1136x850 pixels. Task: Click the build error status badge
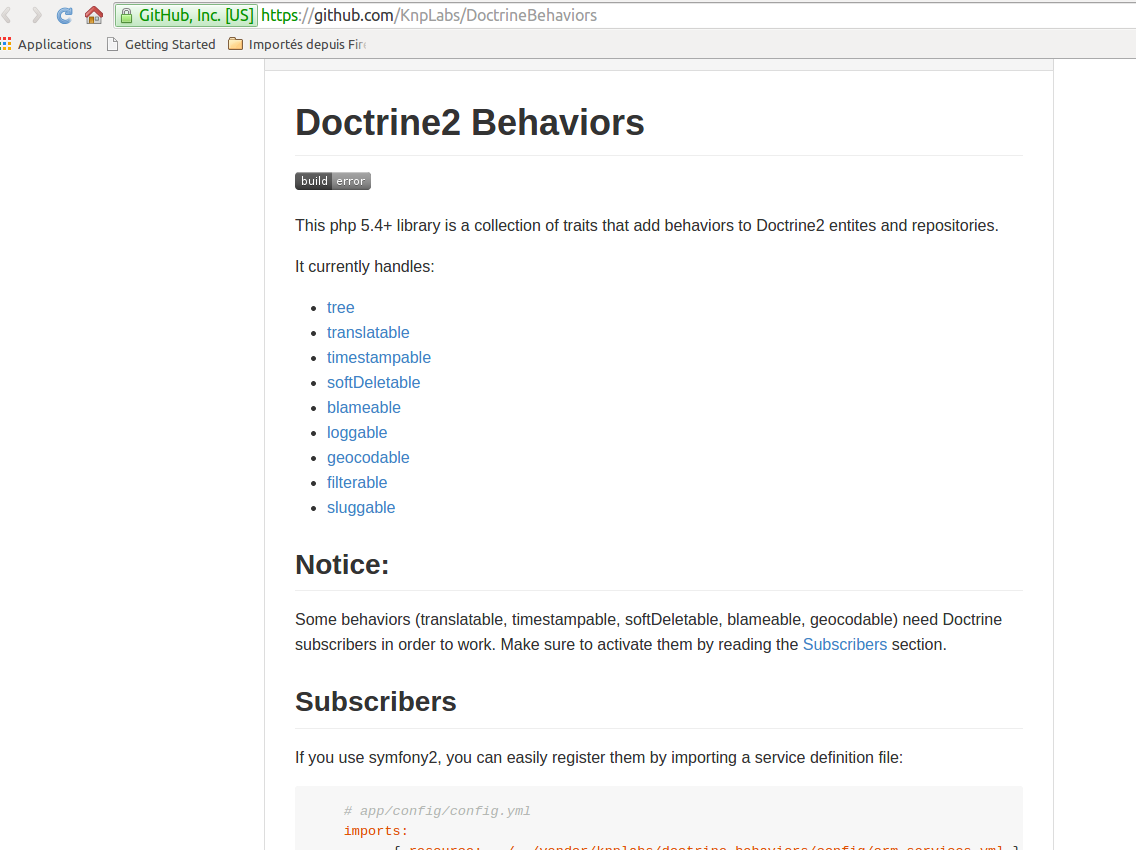pyautogui.click(x=333, y=181)
